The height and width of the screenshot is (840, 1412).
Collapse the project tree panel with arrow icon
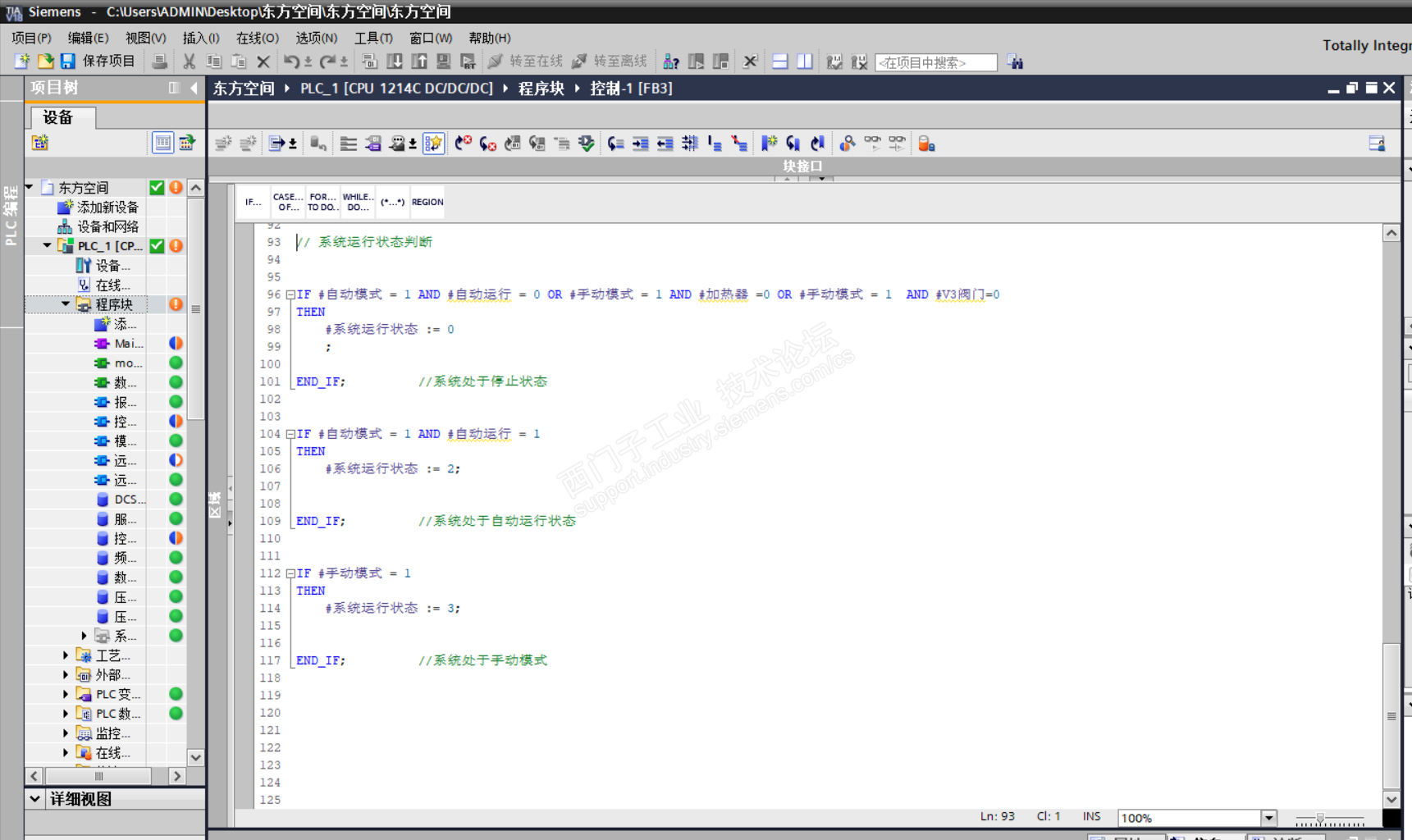pyautogui.click(x=194, y=88)
